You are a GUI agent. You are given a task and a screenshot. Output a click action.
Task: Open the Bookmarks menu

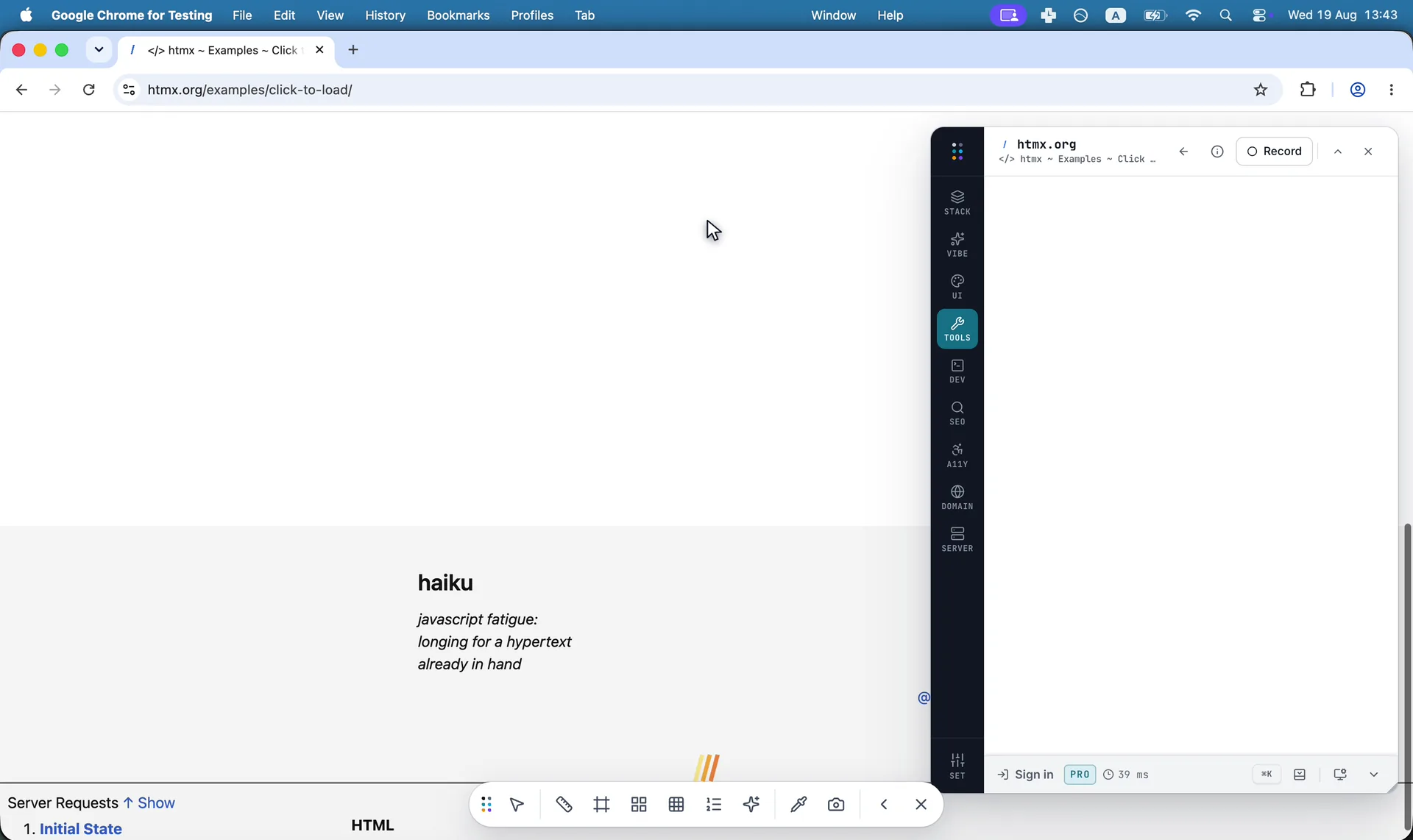pyautogui.click(x=458, y=15)
